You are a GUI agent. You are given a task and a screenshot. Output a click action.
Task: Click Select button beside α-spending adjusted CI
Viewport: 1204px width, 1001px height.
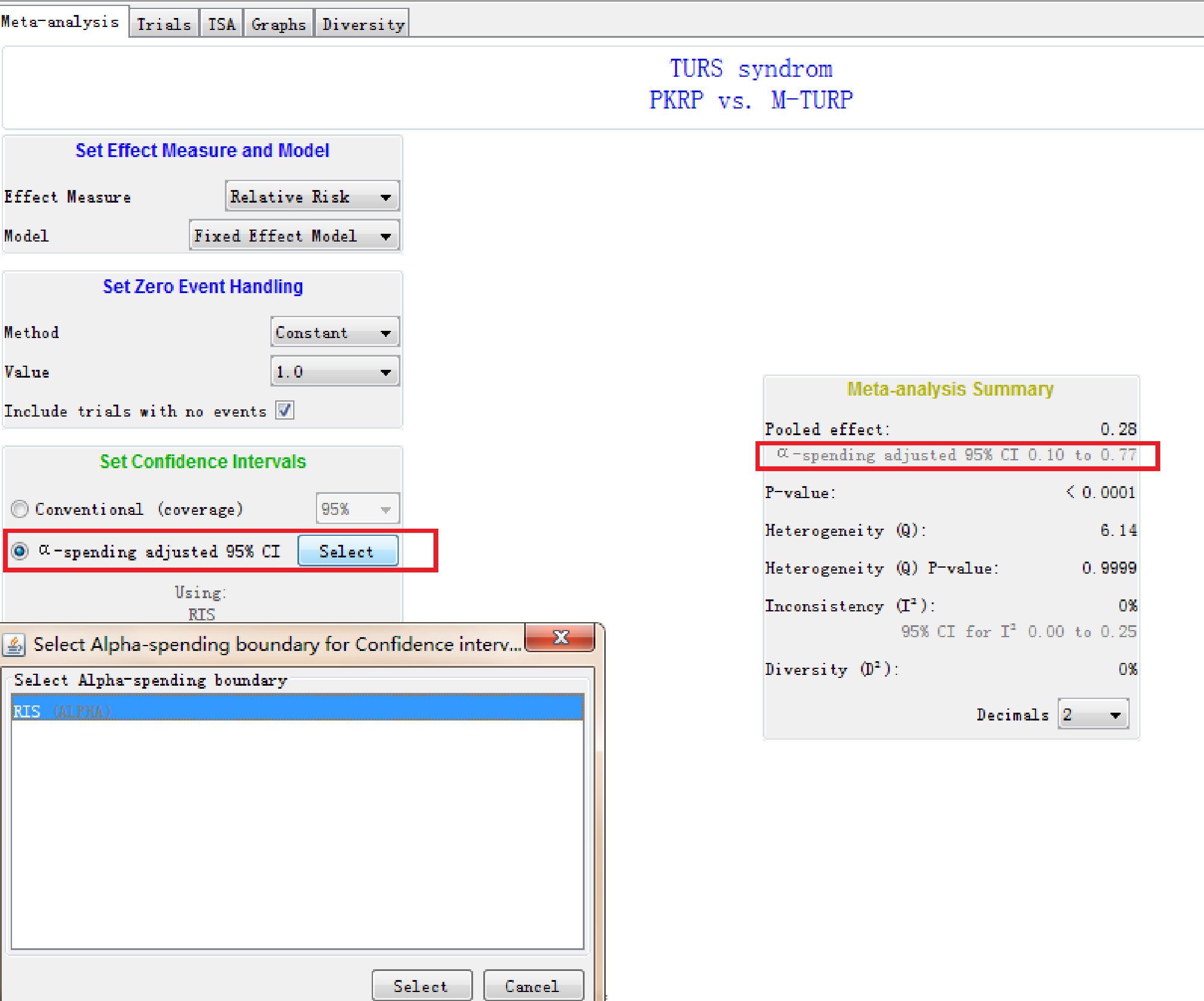(x=347, y=551)
